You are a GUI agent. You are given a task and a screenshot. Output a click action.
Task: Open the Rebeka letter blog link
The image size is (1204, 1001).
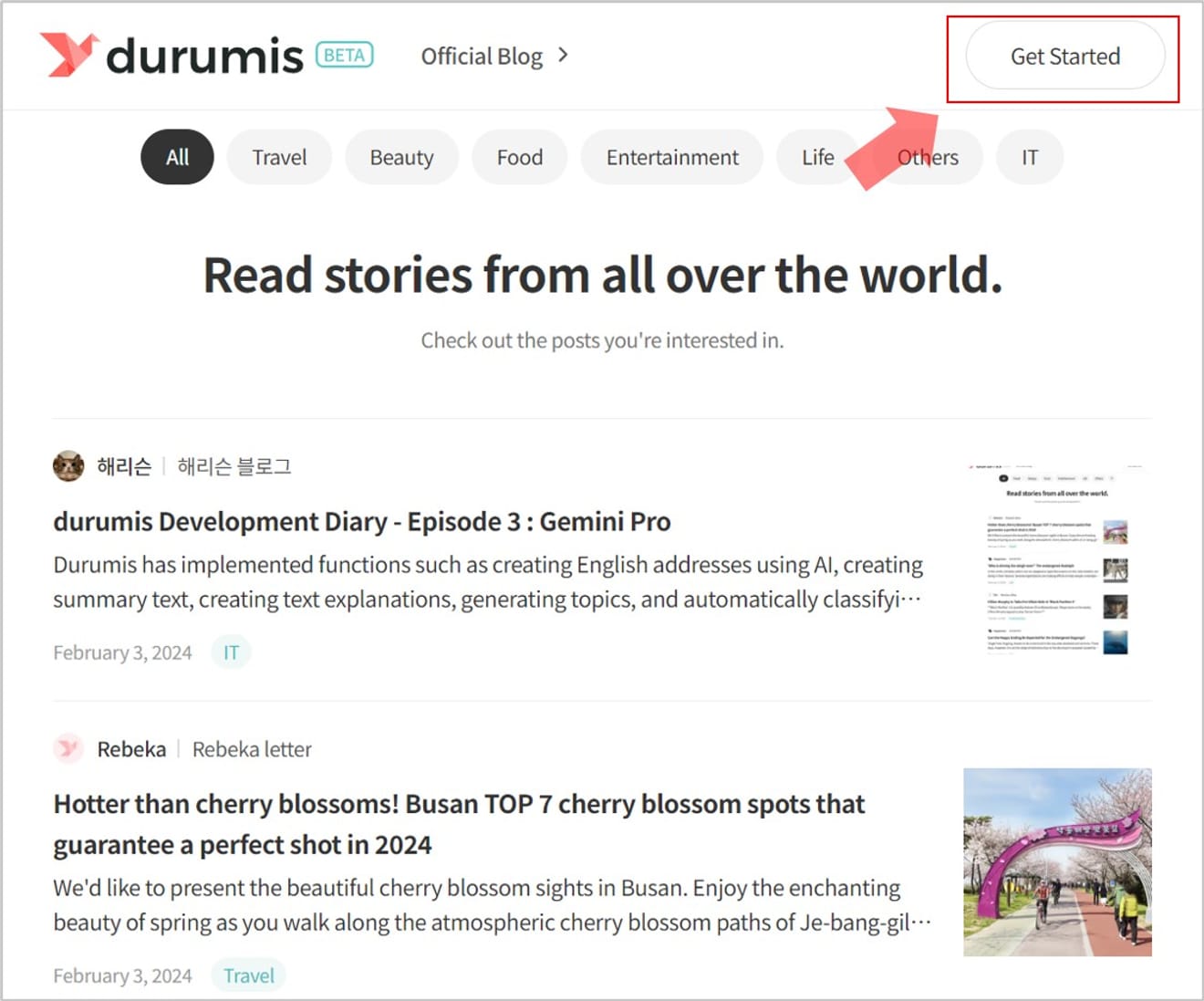[252, 749]
